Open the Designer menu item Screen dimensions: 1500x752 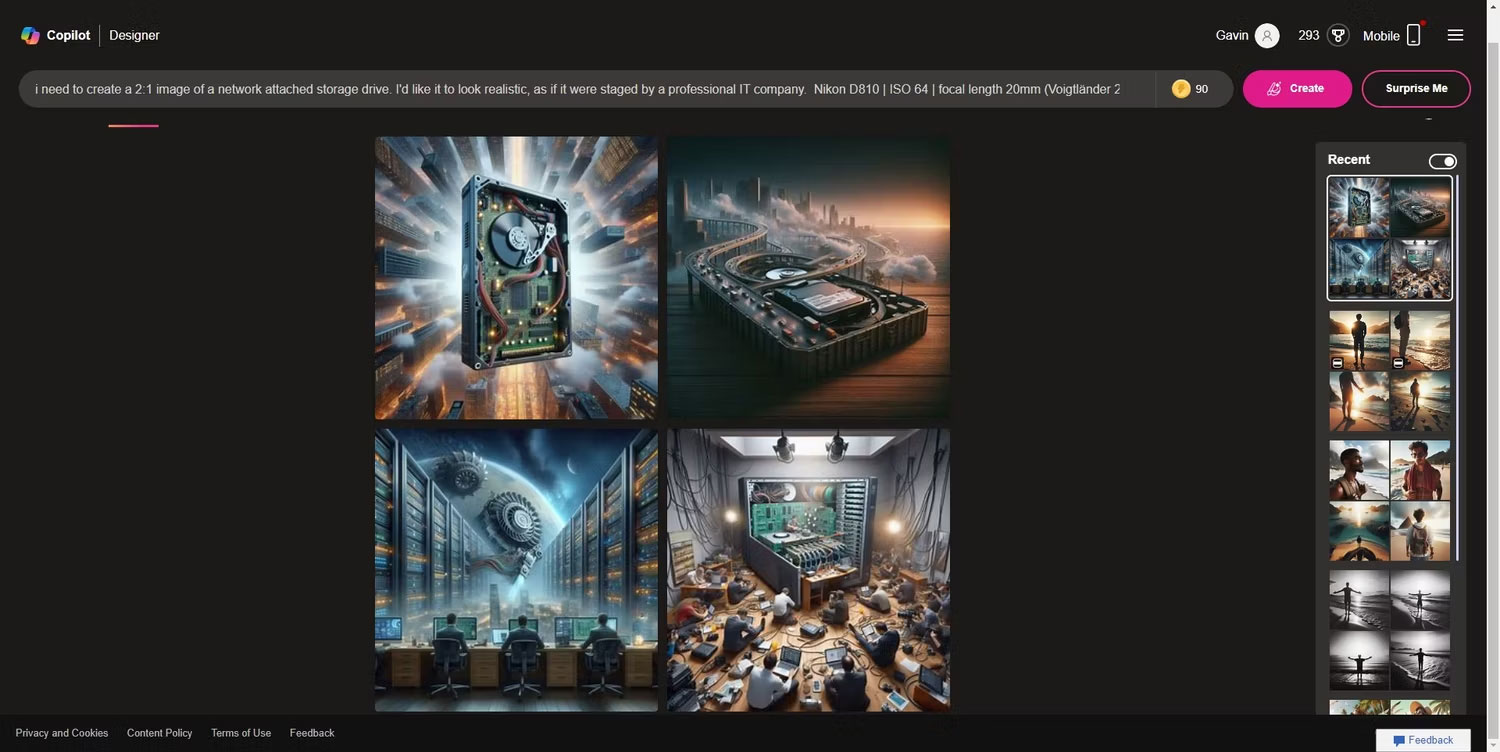click(133, 35)
